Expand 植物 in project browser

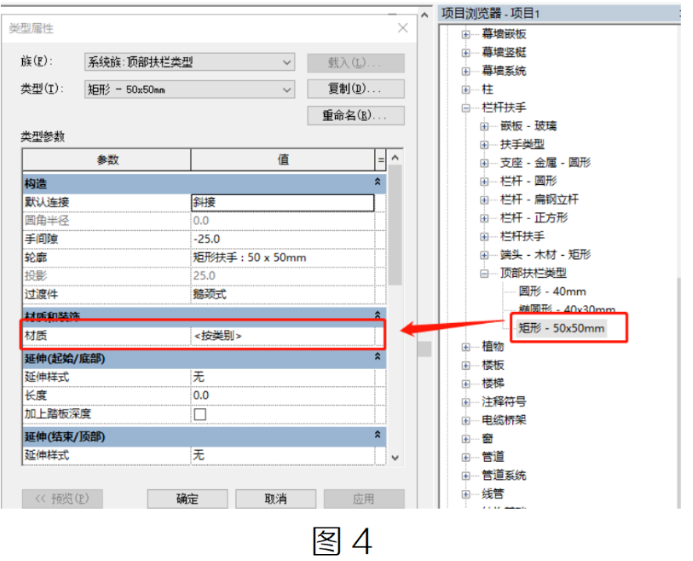pyautogui.click(x=465, y=347)
